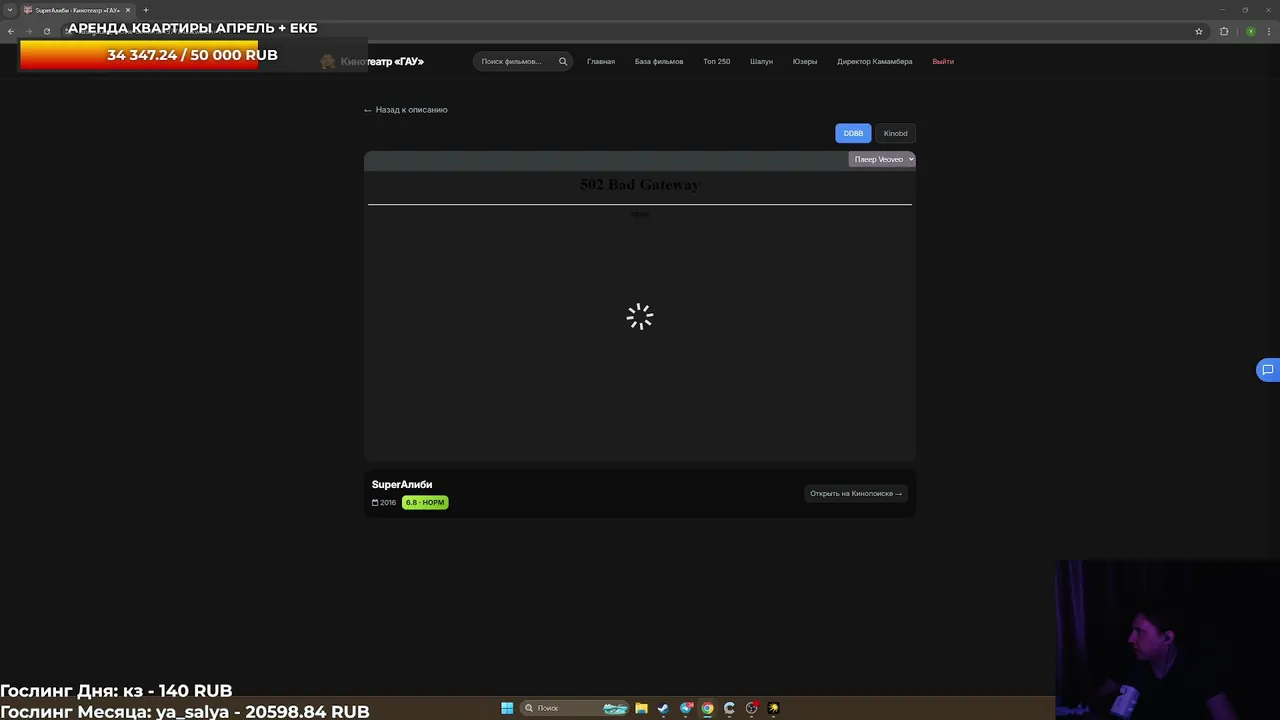Open the Windows Start menu
This screenshot has width=1280, height=720.
[x=507, y=708]
